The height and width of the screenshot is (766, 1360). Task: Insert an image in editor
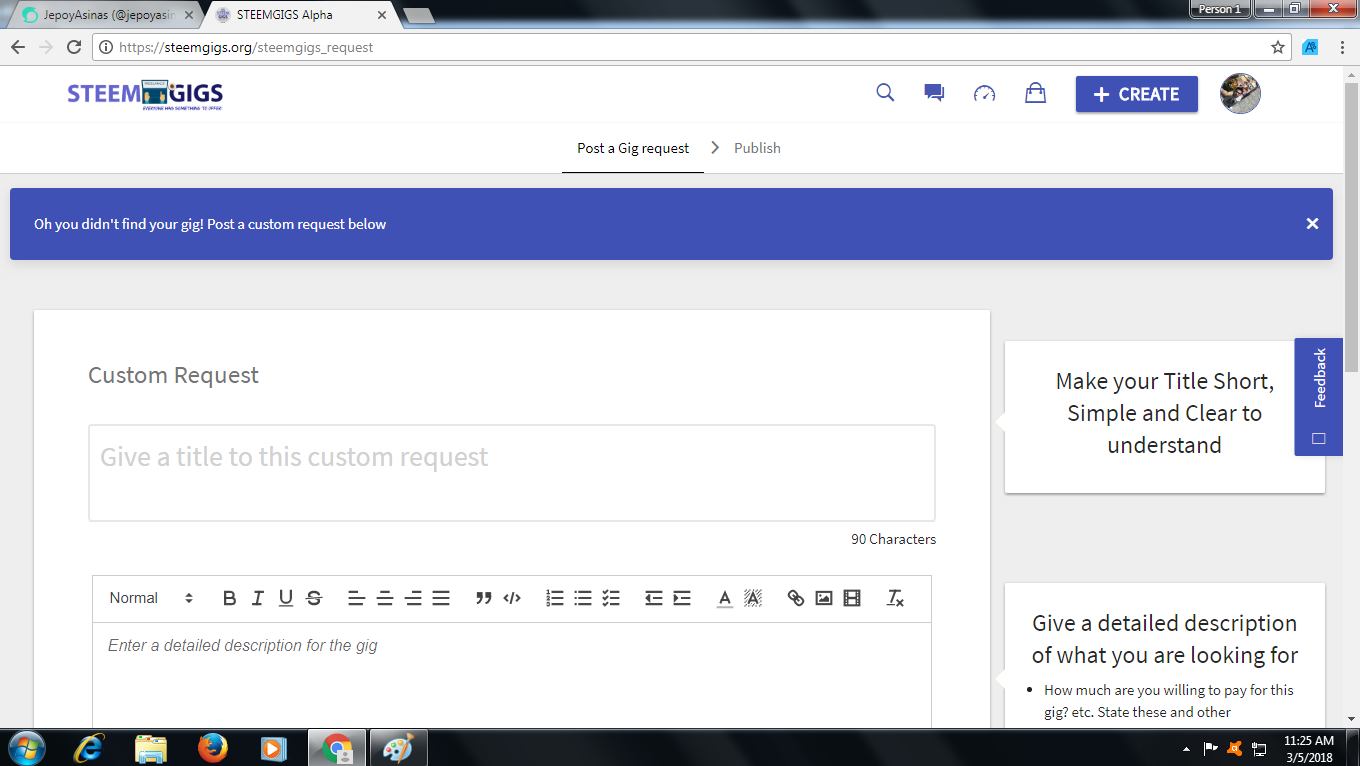[x=824, y=598]
